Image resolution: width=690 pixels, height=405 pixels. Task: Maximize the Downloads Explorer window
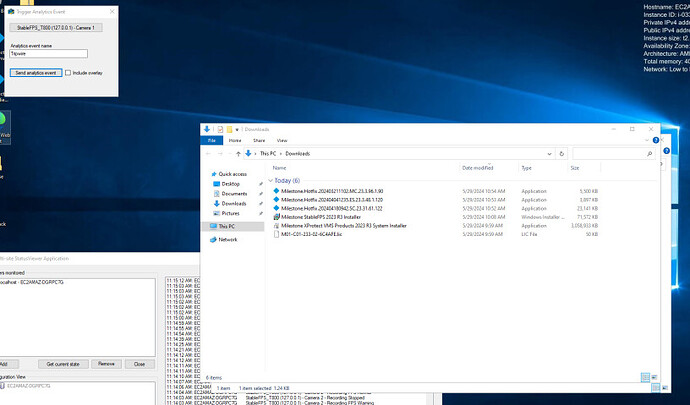(632, 129)
